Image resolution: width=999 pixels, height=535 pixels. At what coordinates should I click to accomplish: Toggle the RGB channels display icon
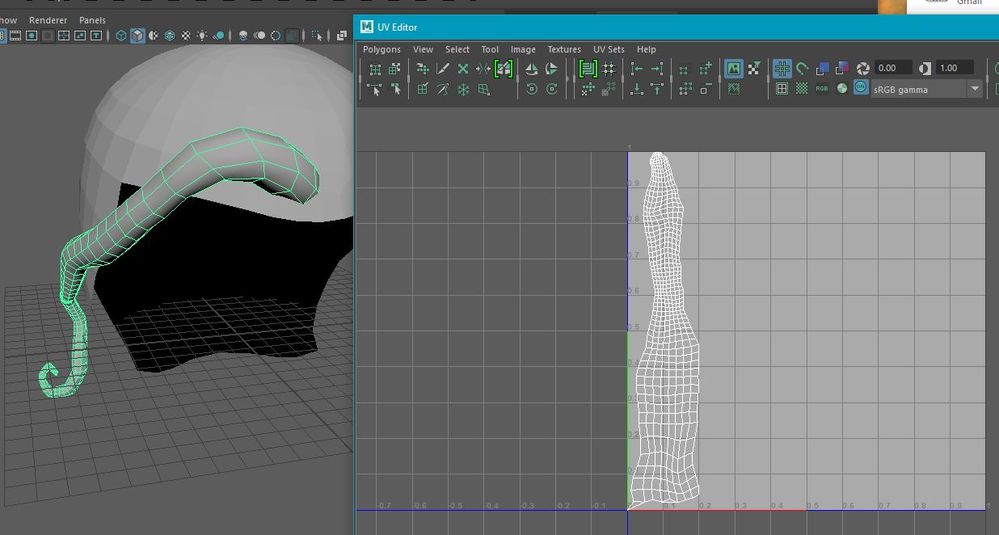[x=823, y=90]
